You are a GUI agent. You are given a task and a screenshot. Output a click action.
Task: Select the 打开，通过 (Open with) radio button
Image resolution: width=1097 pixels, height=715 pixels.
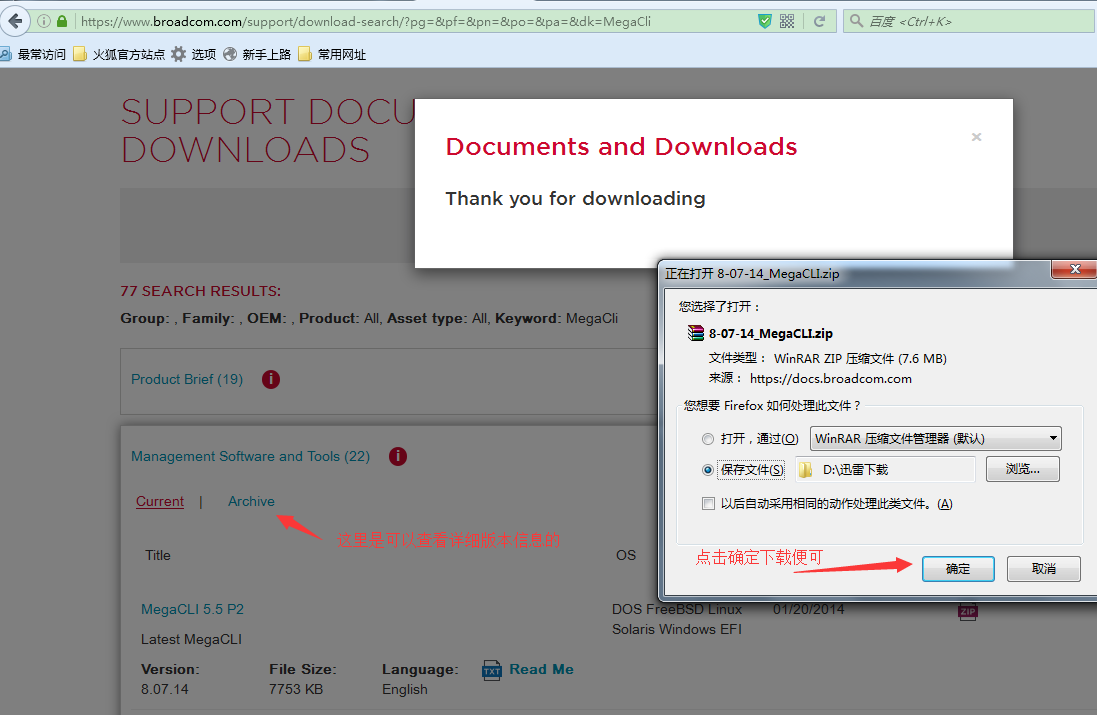[x=708, y=439]
